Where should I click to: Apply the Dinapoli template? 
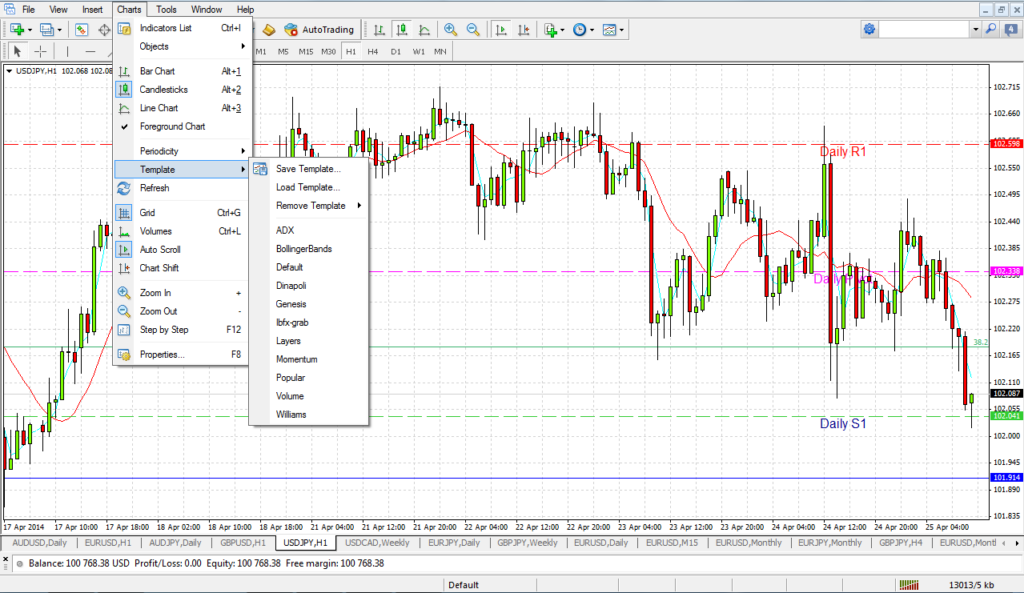pyautogui.click(x=310, y=285)
